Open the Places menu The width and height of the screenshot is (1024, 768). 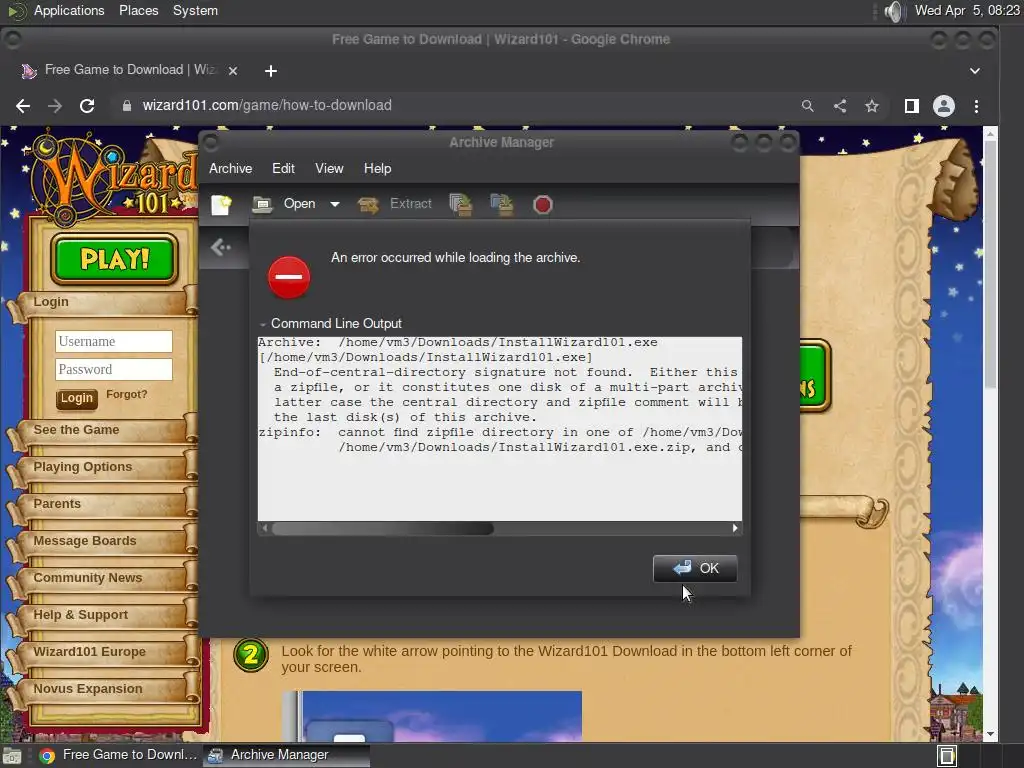(138, 10)
